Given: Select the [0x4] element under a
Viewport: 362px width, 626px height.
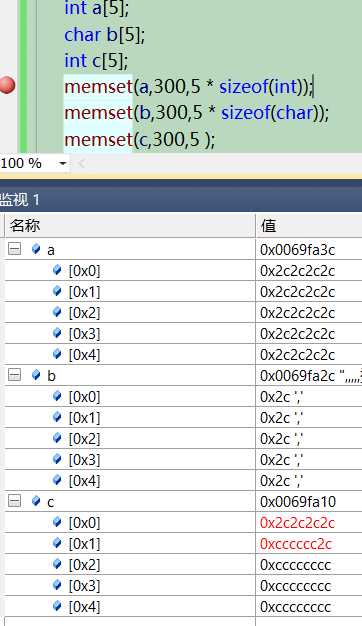Looking at the screenshot, I should point(84,355).
